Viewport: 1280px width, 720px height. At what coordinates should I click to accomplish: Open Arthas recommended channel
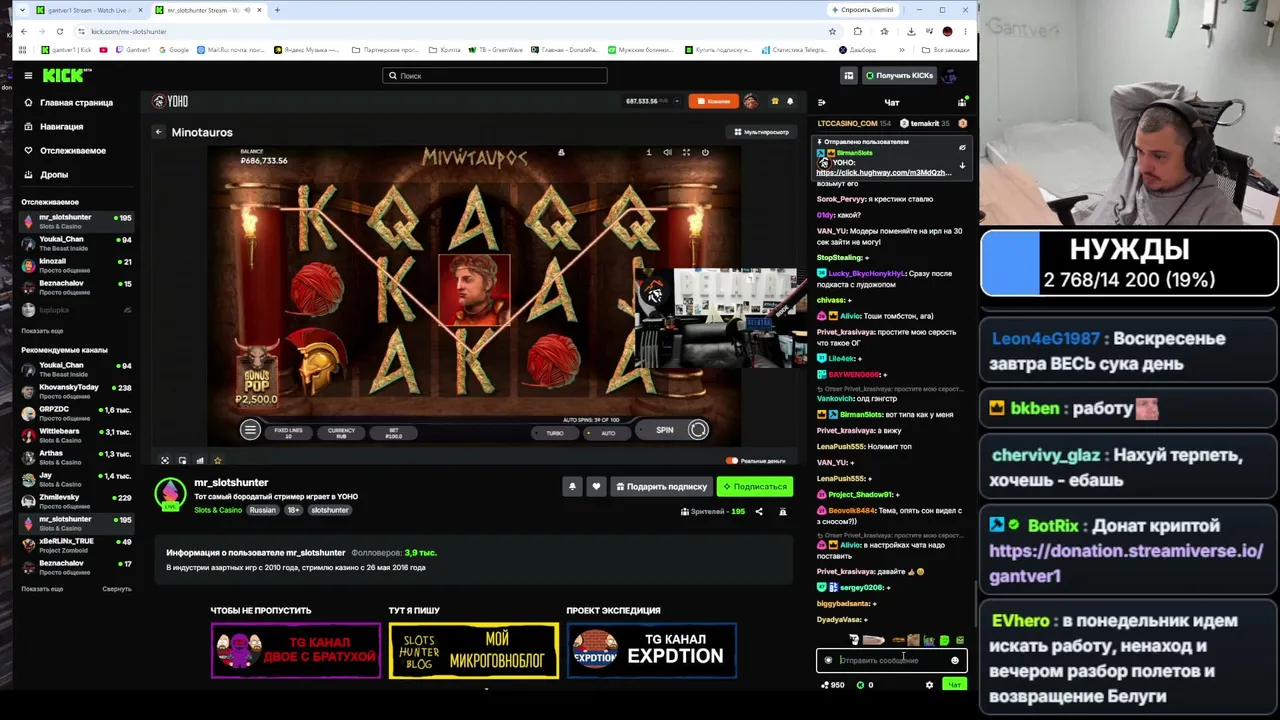(x=77, y=457)
